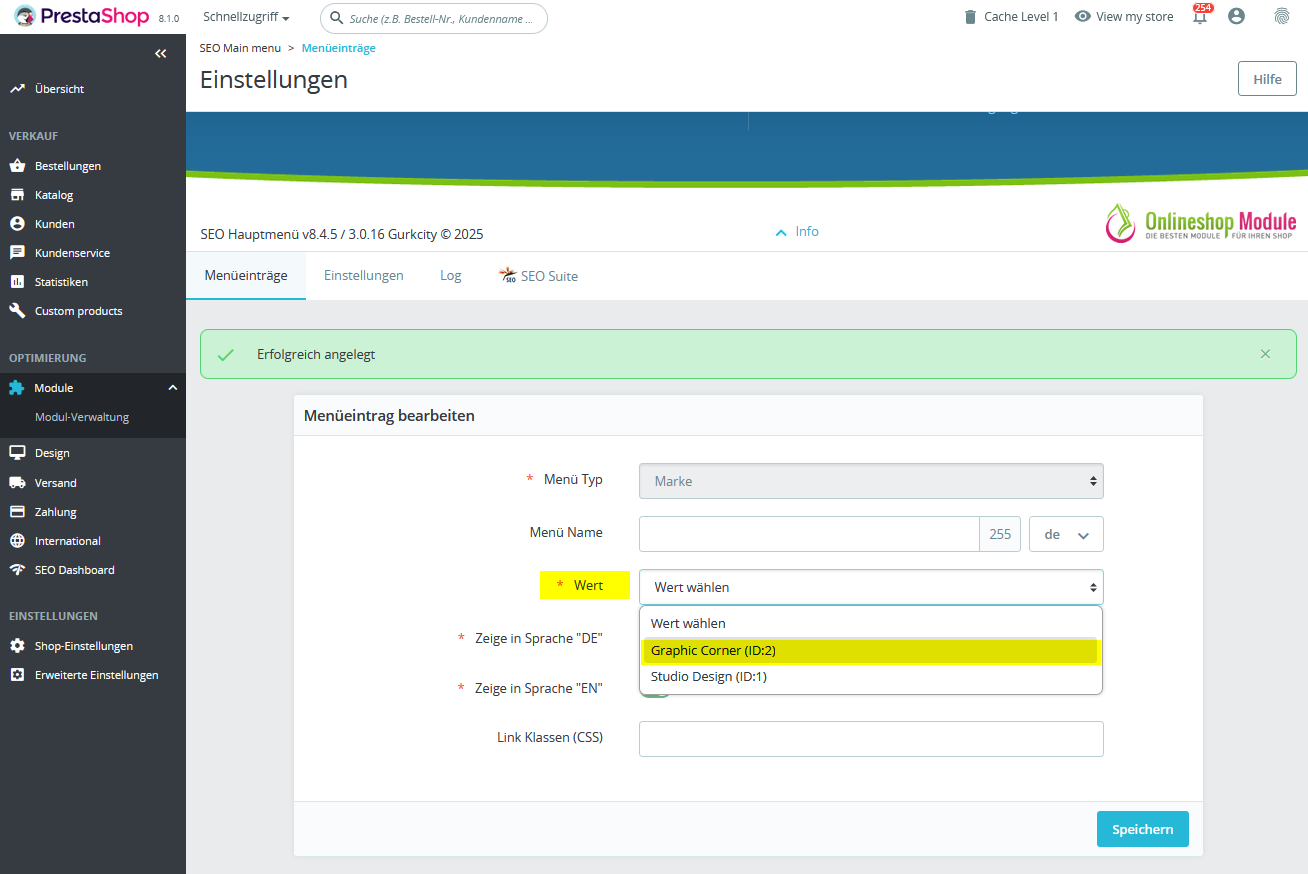Click the Wert wählen select box
The image size is (1308, 874).
click(x=871, y=587)
